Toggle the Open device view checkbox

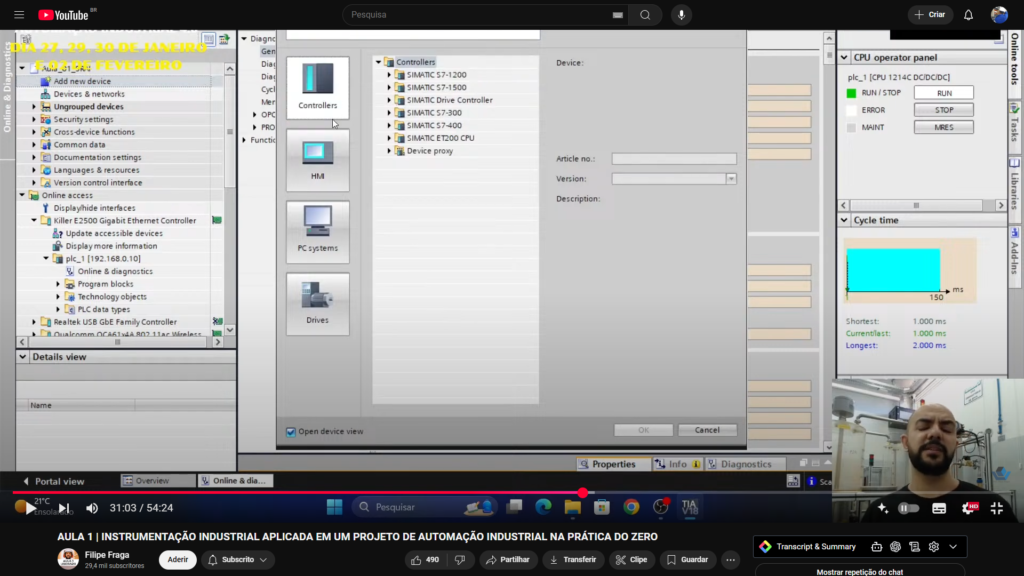pyautogui.click(x=291, y=432)
